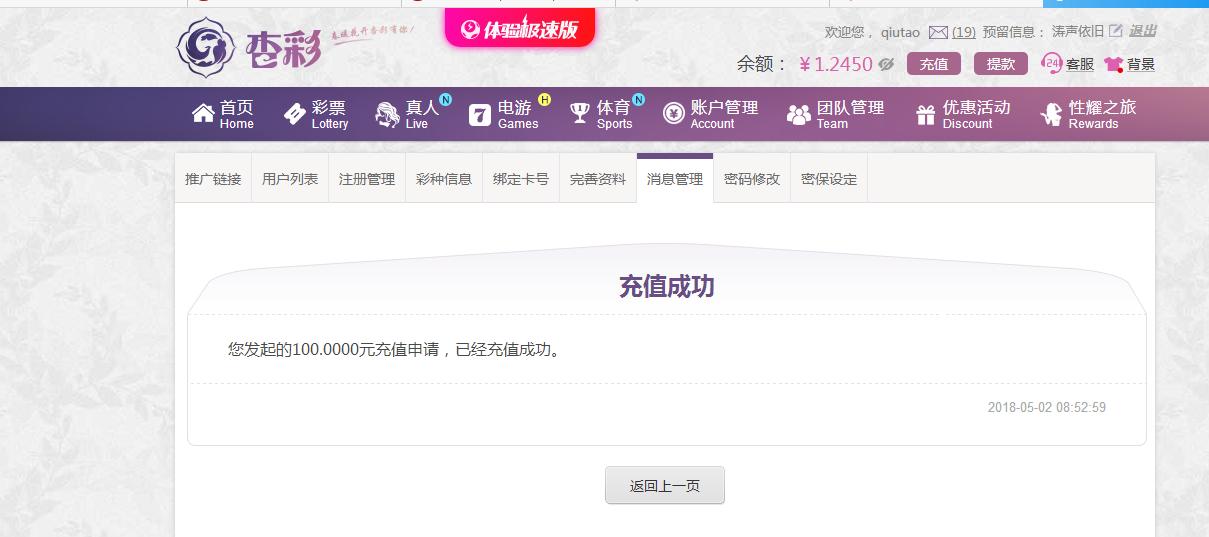Click the 体验极速版 banner
The image size is (1209, 537).
520,28
